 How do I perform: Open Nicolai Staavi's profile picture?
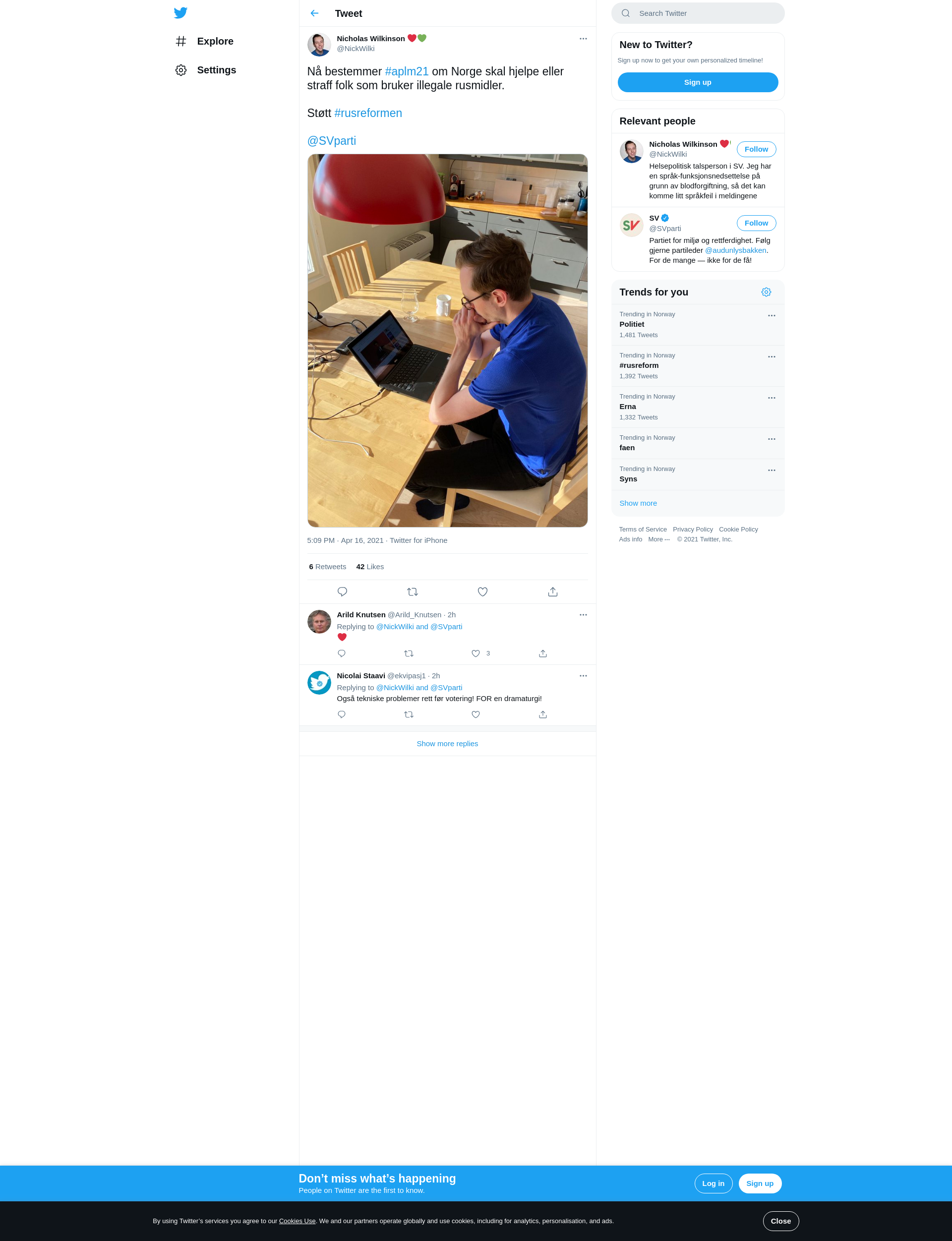click(x=319, y=682)
